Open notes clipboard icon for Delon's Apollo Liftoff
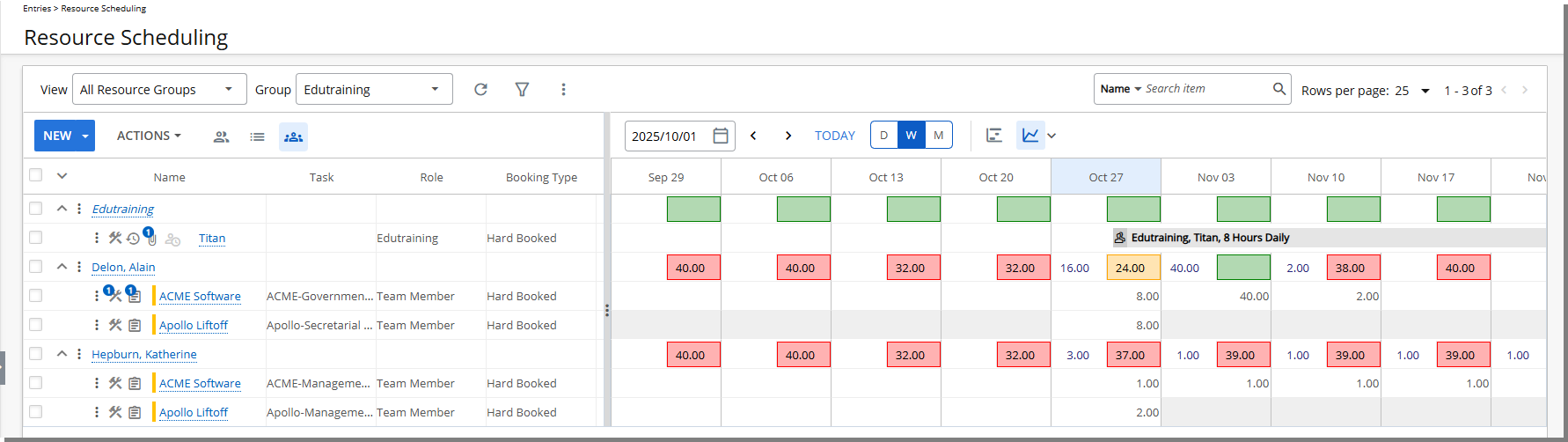 click(x=135, y=326)
